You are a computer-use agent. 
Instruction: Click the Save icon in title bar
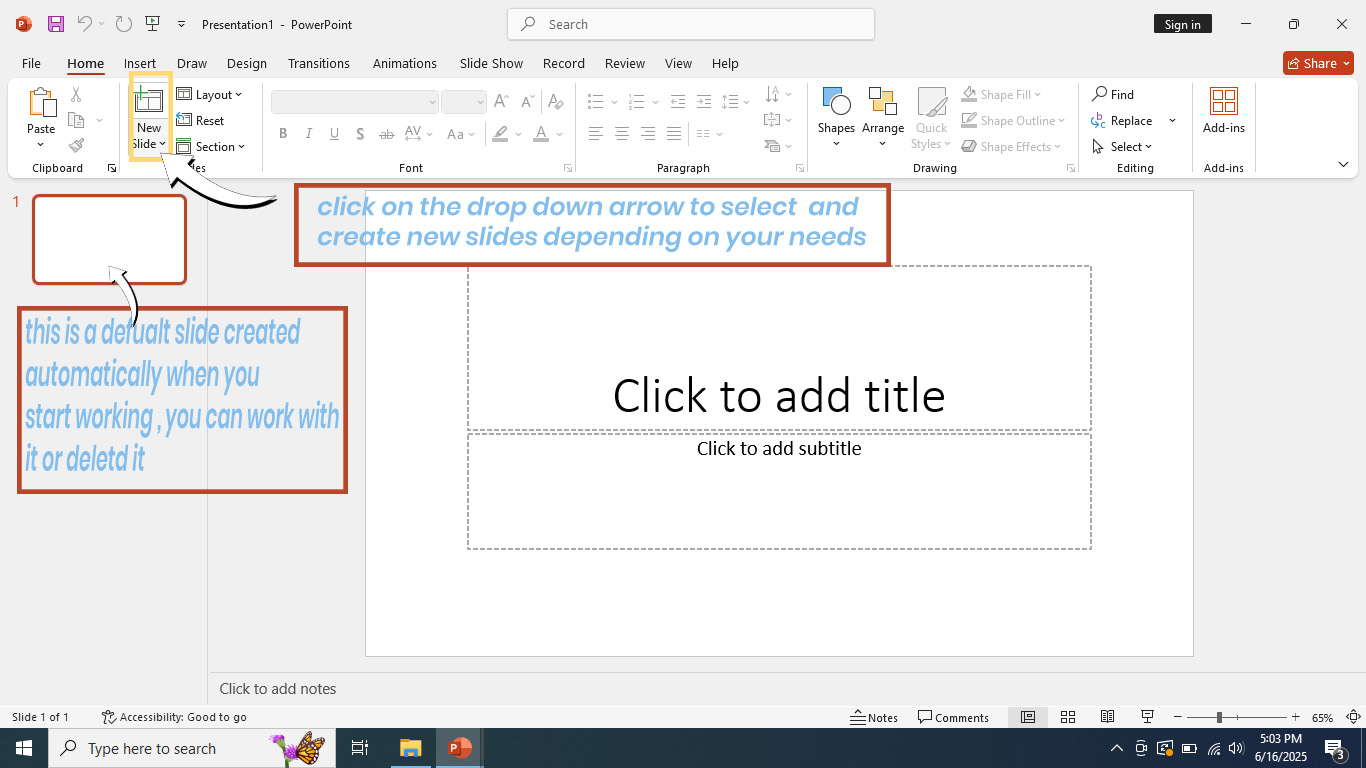[x=56, y=24]
